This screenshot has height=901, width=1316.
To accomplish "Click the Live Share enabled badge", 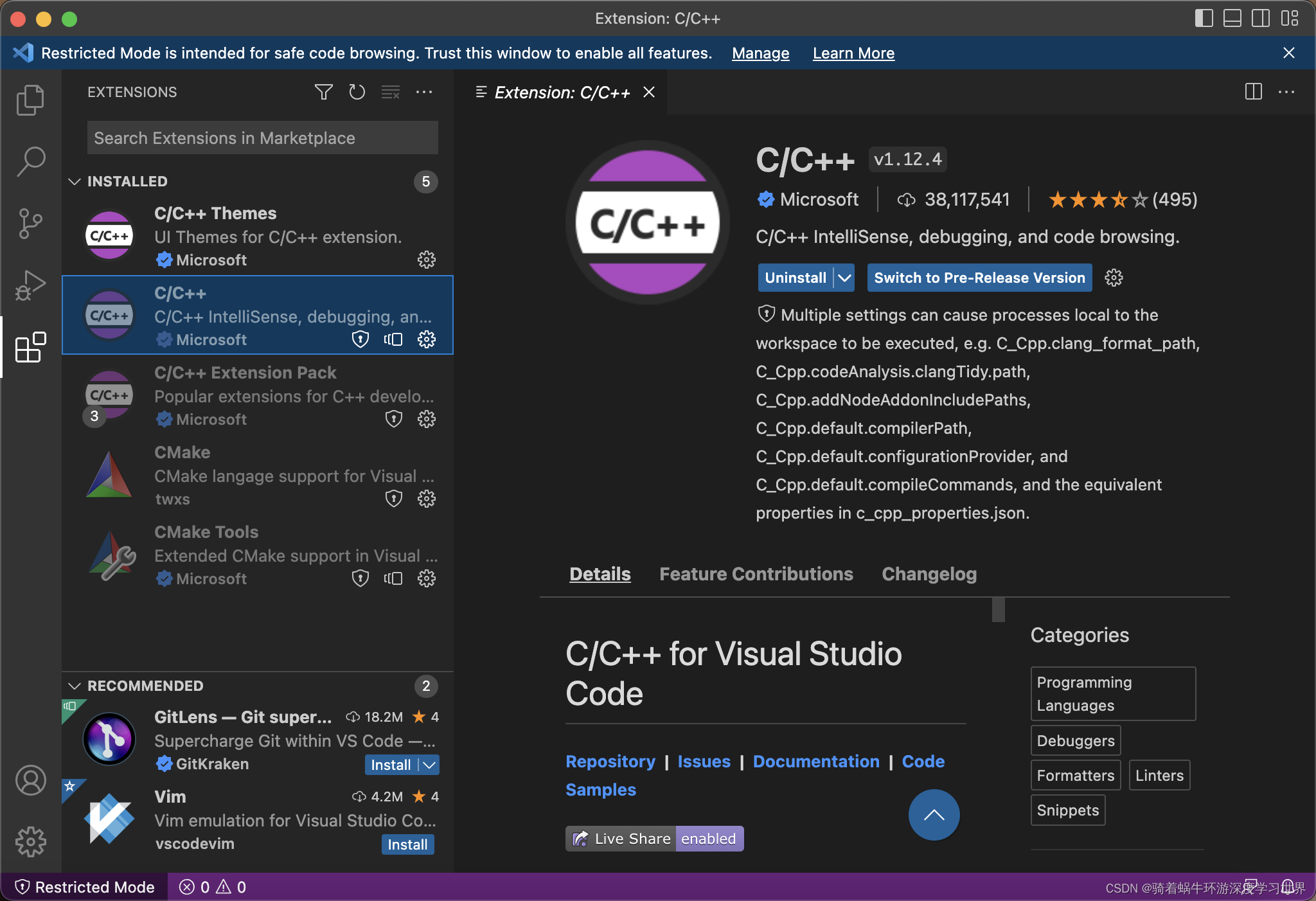I will click(654, 839).
